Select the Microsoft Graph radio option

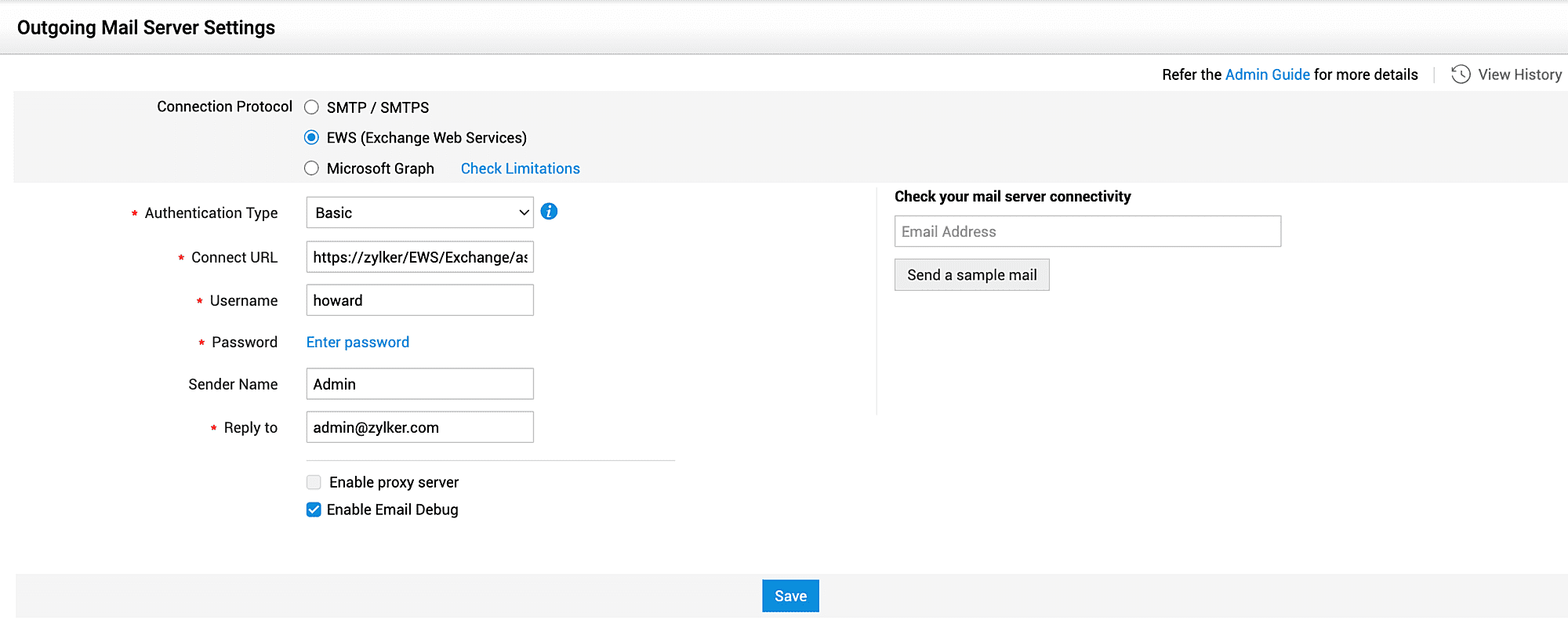[312, 169]
